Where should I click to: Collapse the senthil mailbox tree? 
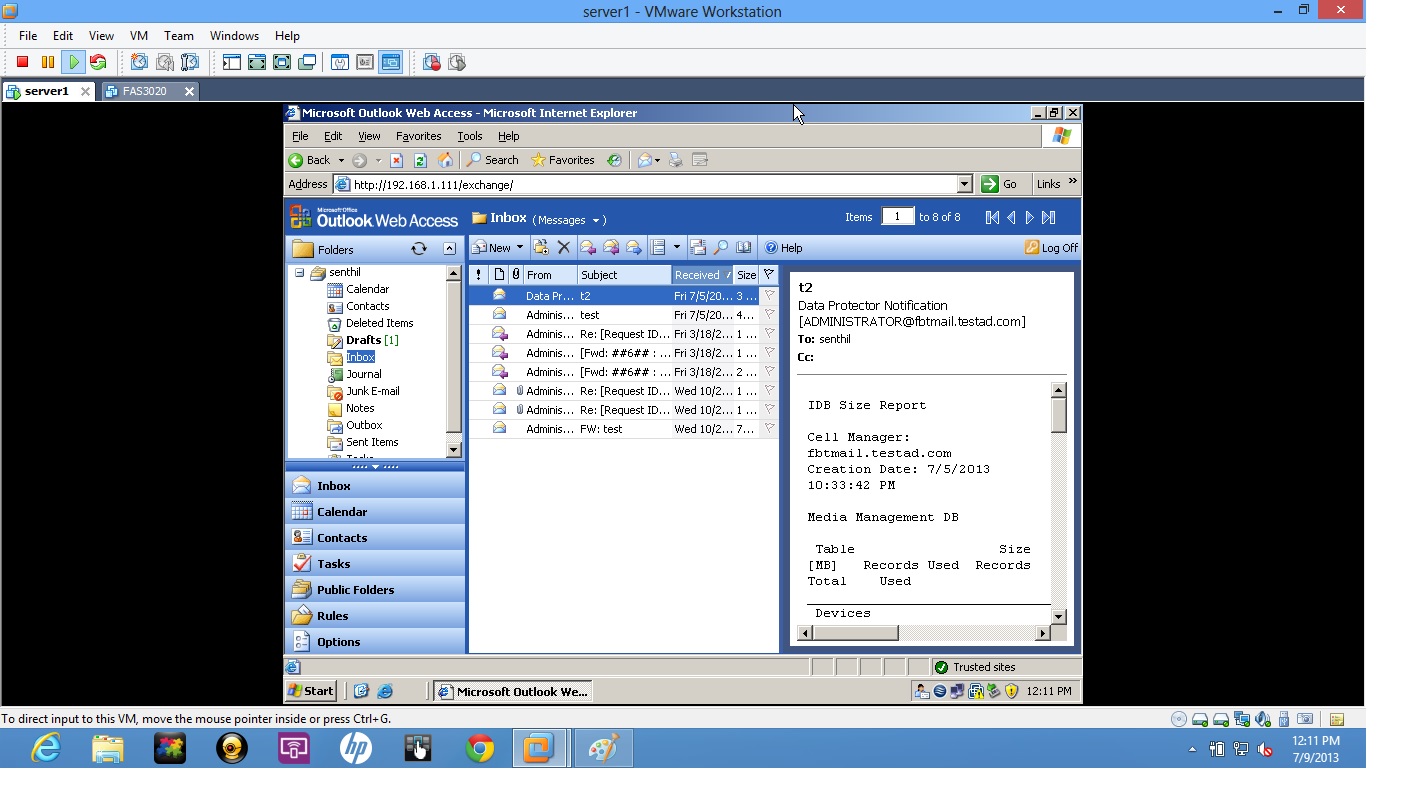(299, 271)
